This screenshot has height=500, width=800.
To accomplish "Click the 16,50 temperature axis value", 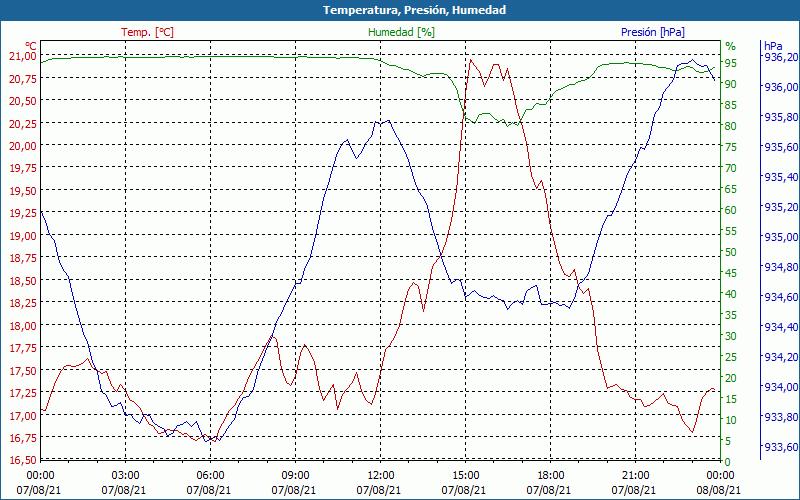I will pos(23,460).
